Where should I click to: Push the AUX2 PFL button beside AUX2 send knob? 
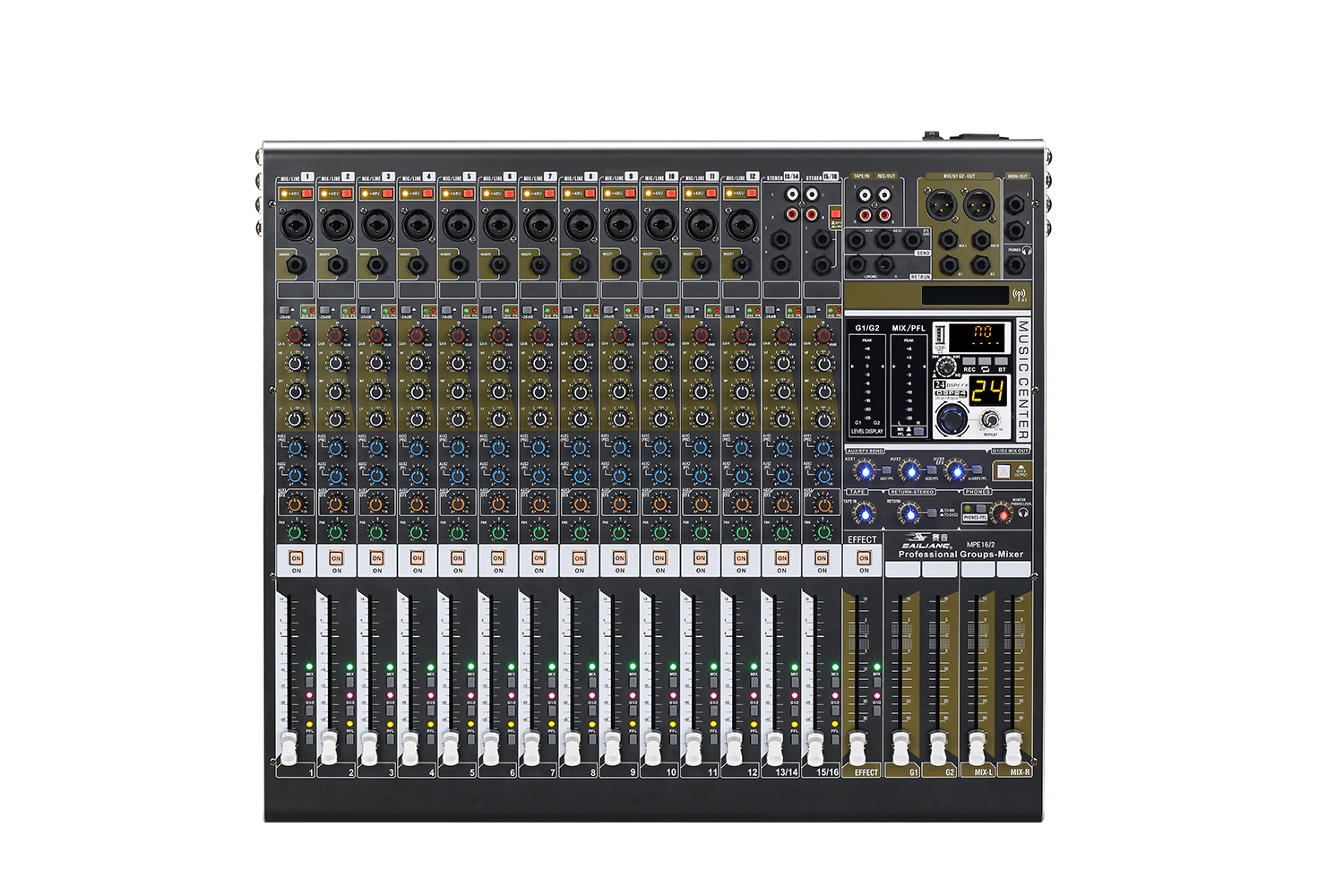pyautogui.click(x=932, y=470)
